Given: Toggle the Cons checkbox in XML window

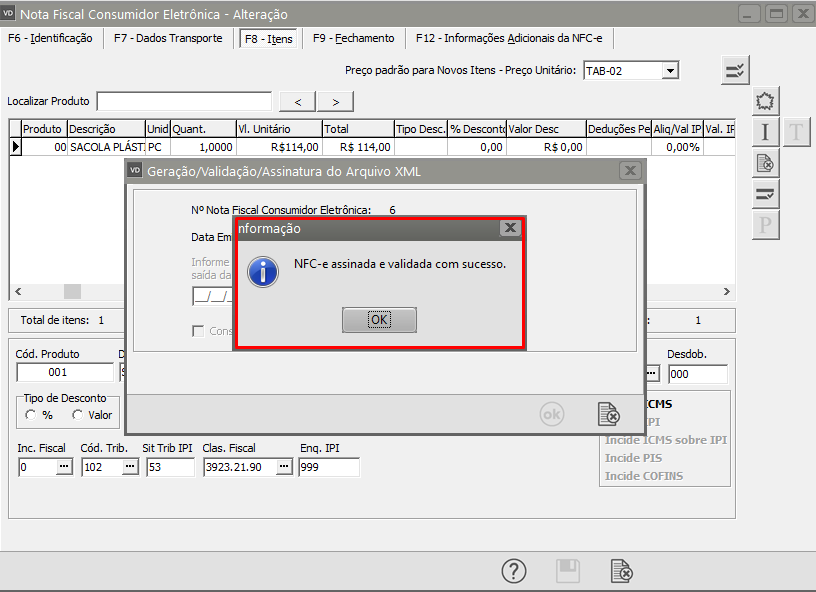Looking at the screenshot, I should [198, 331].
